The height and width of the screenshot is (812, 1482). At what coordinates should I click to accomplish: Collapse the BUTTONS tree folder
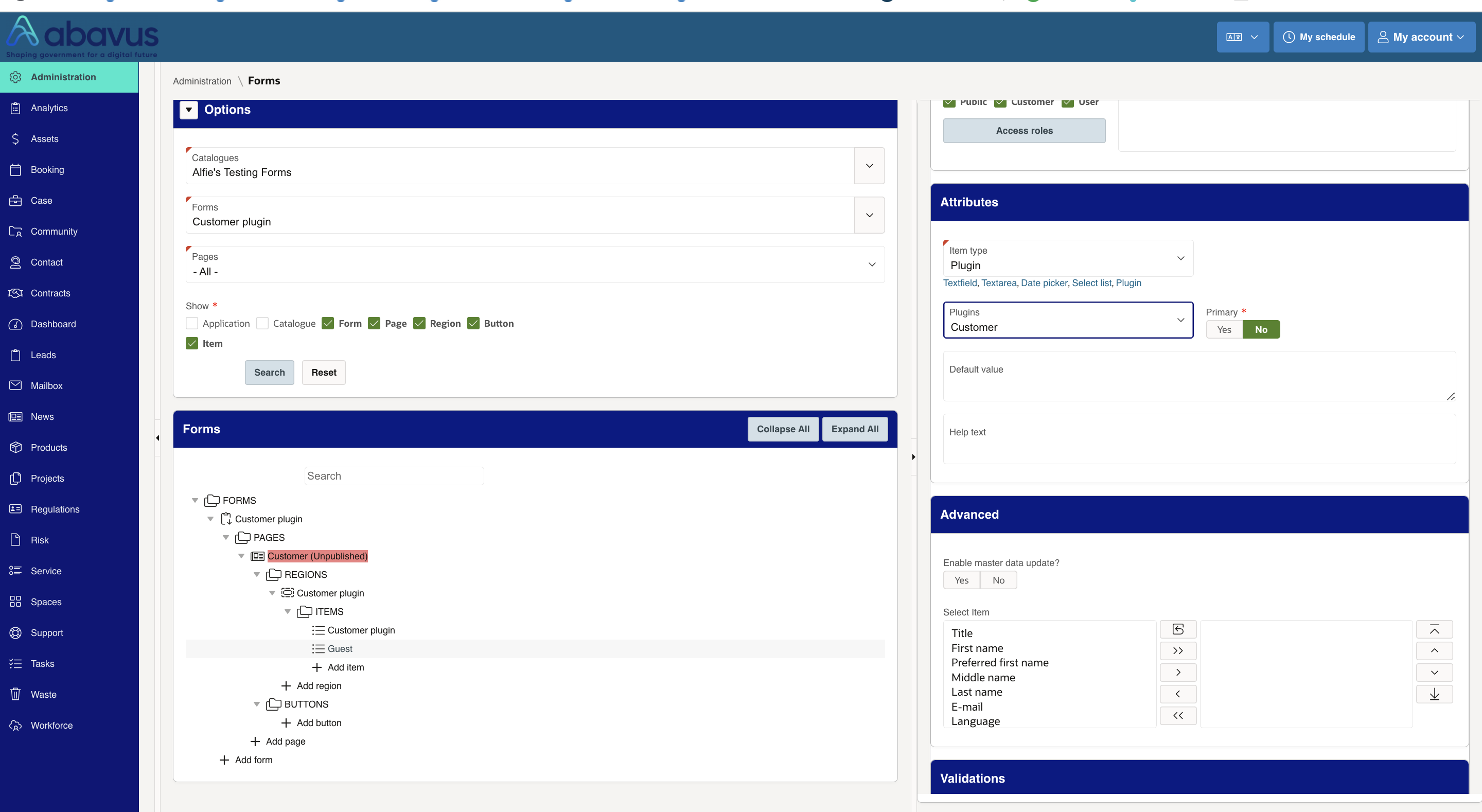257,704
